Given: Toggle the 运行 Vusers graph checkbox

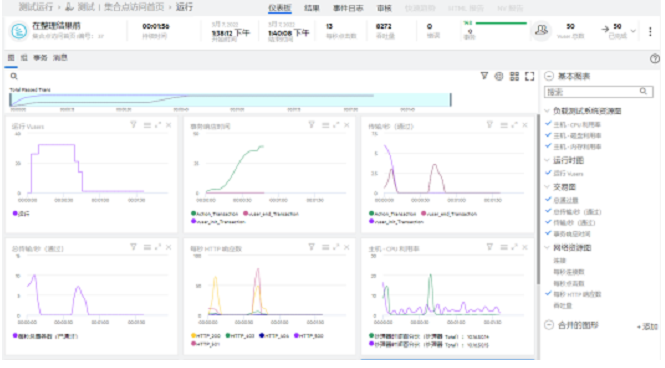Looking at the screenshot, I should tap(548, 173).
